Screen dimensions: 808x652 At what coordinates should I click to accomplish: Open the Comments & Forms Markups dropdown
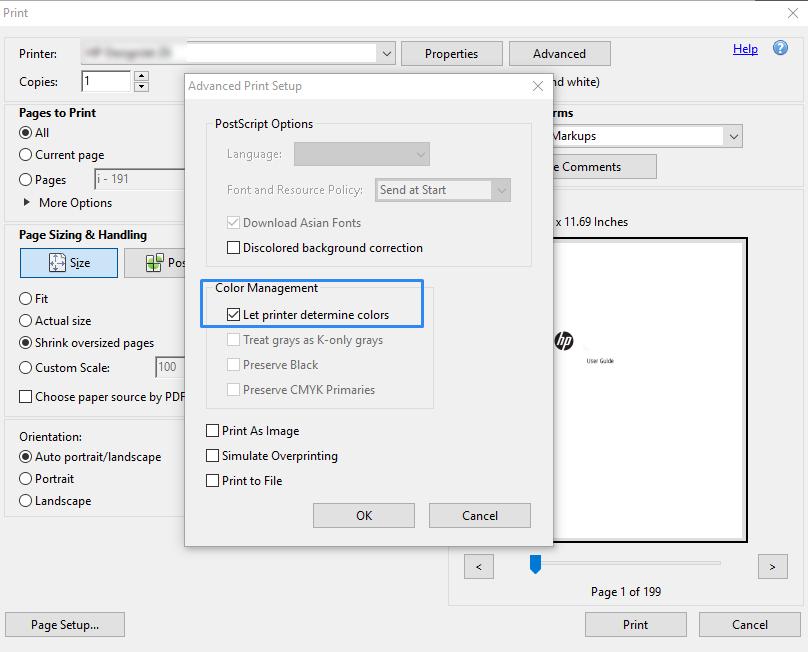tap(734, 137)
